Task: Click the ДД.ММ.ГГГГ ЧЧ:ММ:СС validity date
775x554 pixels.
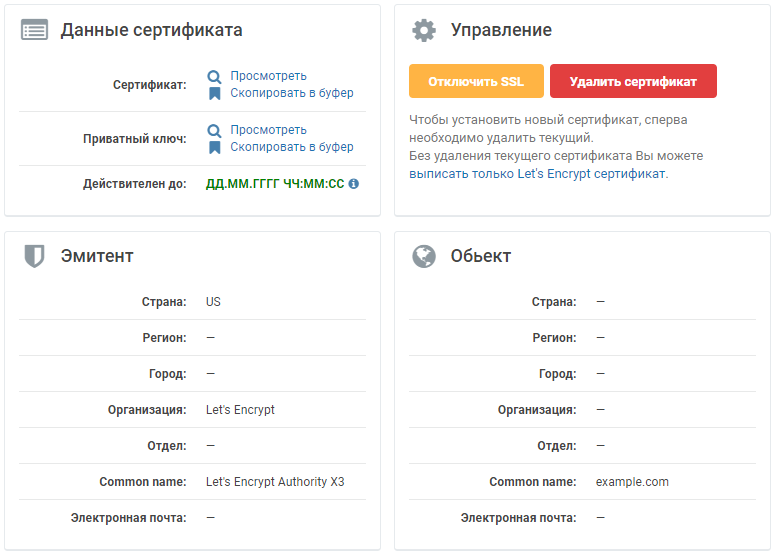Action: pyautogui.click(x=275, y=184)
